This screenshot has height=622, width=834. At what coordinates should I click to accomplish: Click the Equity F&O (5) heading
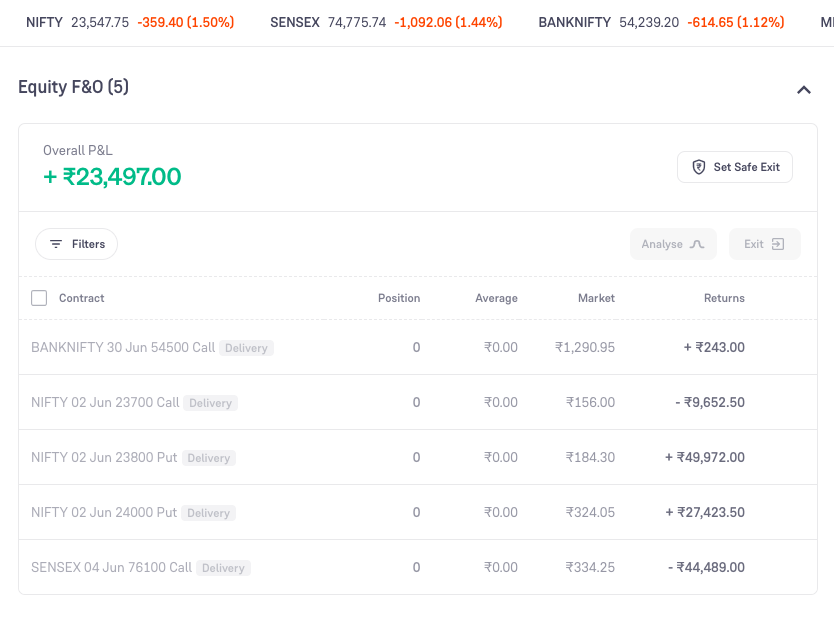point(73,87)
